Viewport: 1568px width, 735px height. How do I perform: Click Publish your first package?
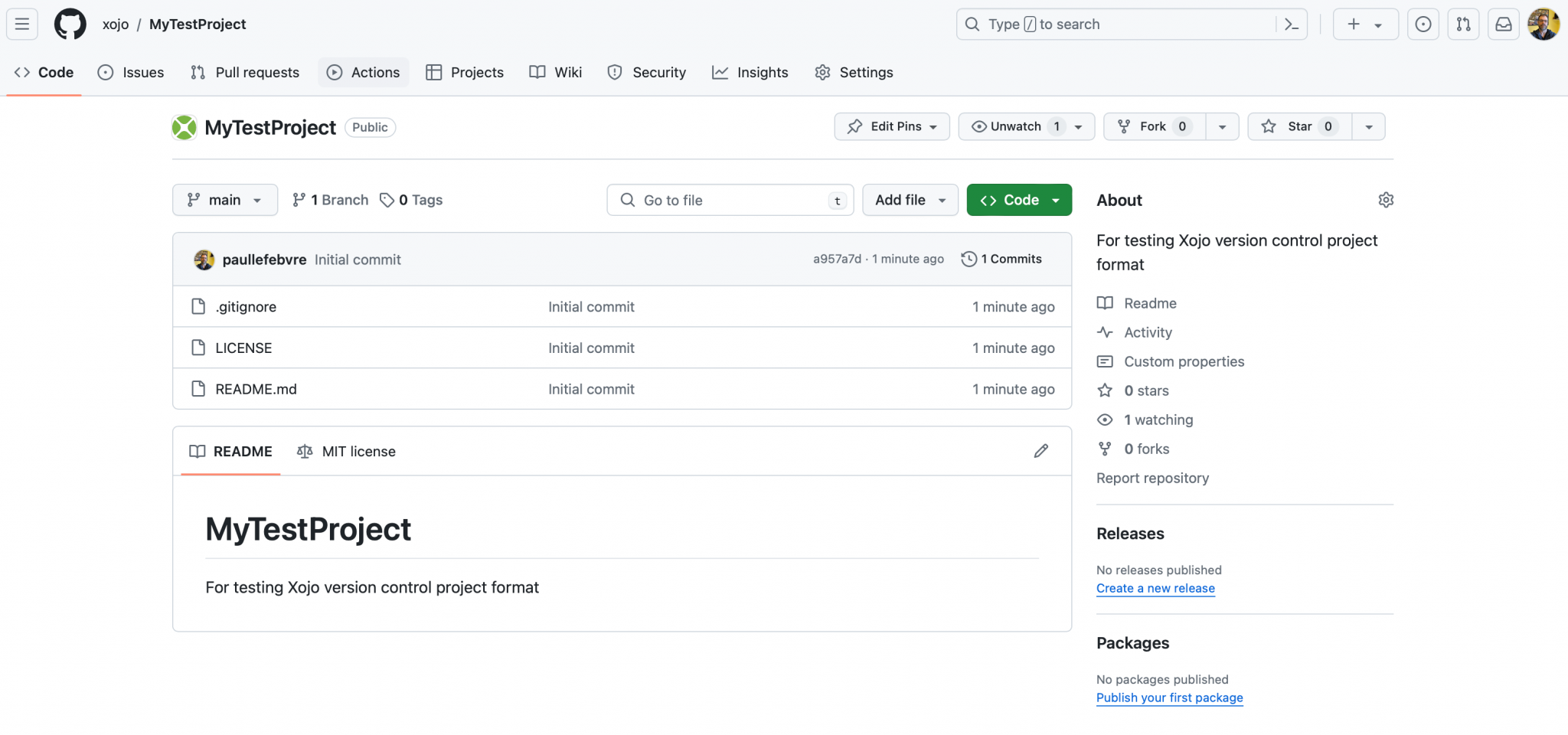(1169, 697)
